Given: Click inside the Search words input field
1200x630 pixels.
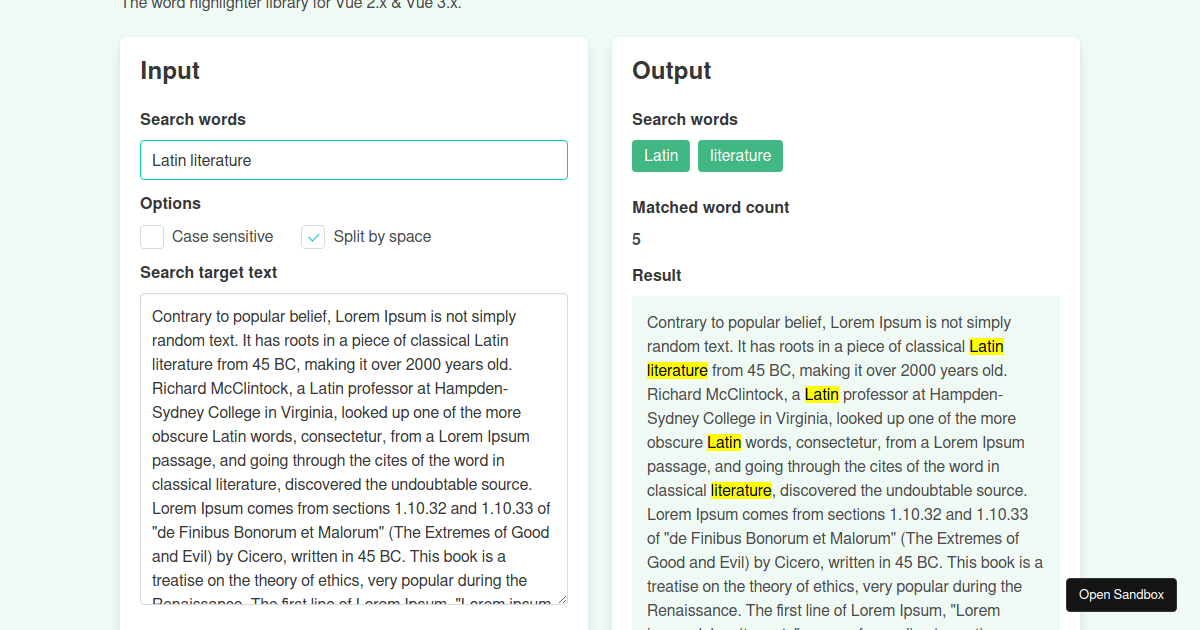Looking at the screenshot, I should pos(353,160).
